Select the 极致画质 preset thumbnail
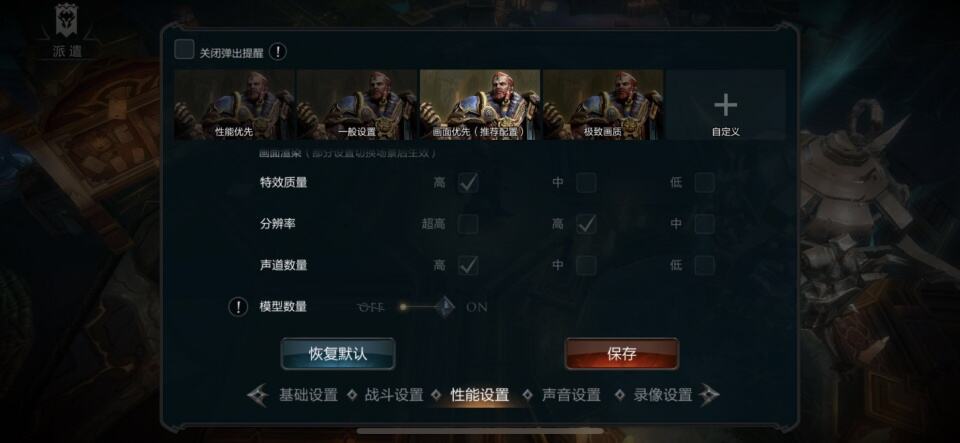 pyautogui.click(x=603, y=105)
